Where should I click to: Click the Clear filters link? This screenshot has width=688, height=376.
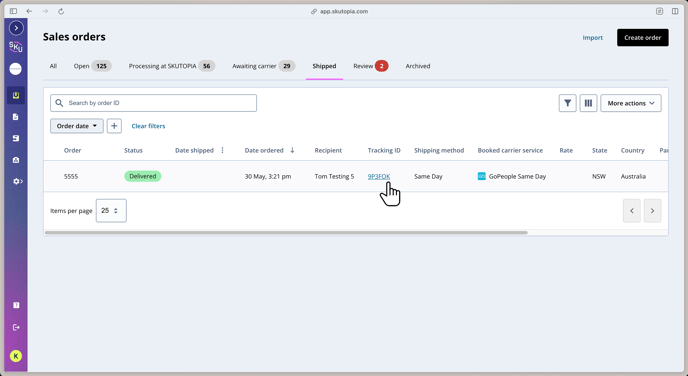[x=148, y=126]
